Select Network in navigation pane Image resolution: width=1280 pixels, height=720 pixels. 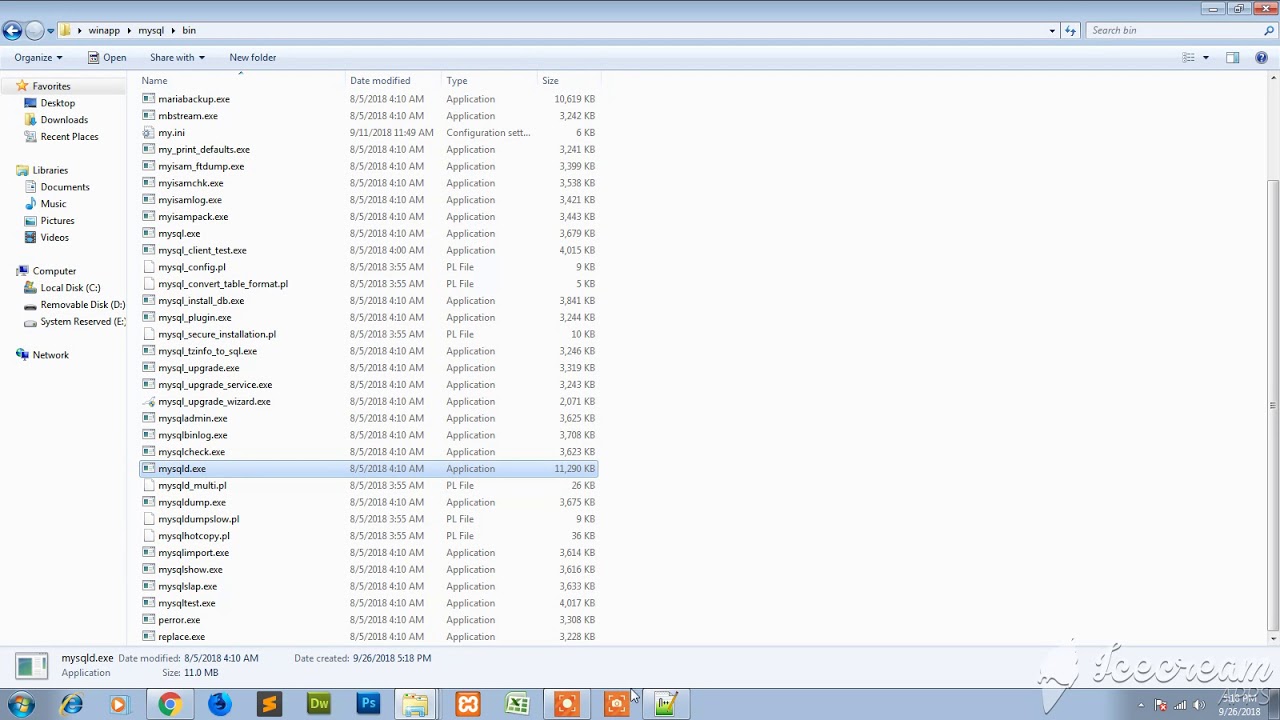[x=50, y=355]
